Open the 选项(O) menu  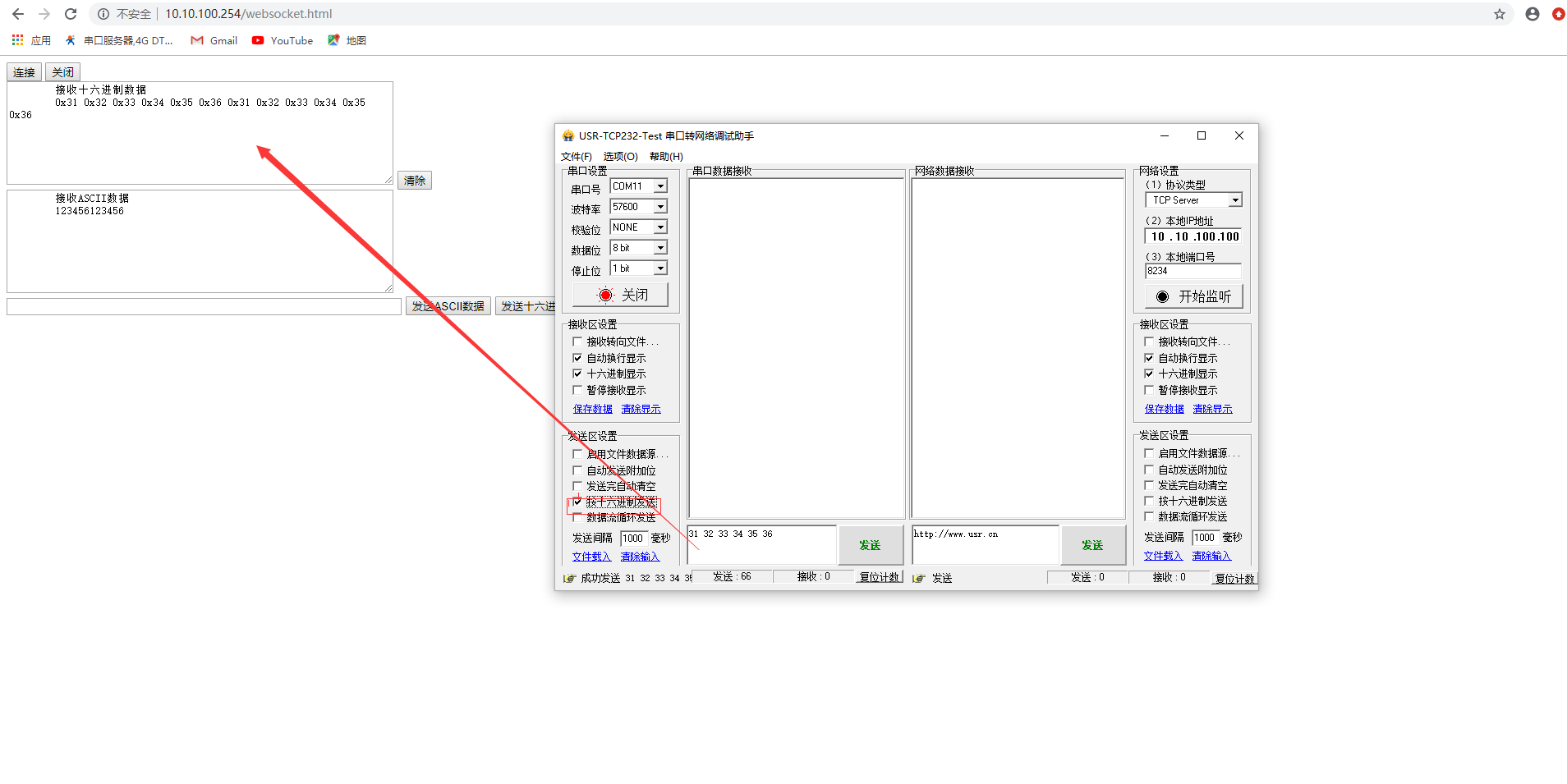pyautogui.click(x=620, y=157)
